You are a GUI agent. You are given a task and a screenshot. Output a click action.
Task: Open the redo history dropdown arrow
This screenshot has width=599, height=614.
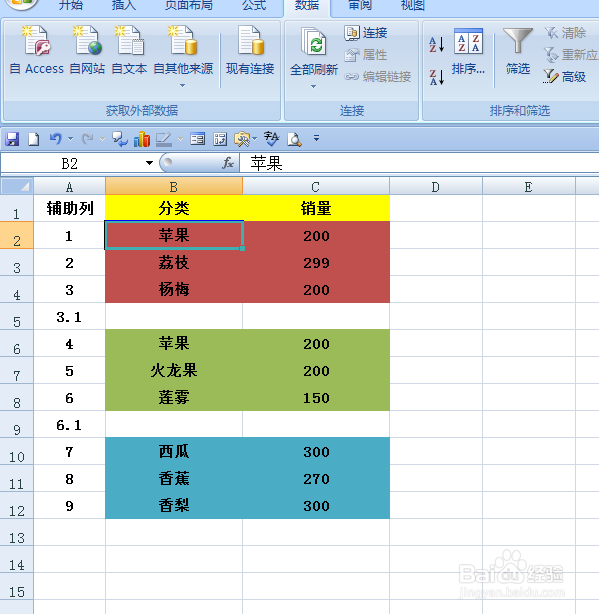pos(102,139)
